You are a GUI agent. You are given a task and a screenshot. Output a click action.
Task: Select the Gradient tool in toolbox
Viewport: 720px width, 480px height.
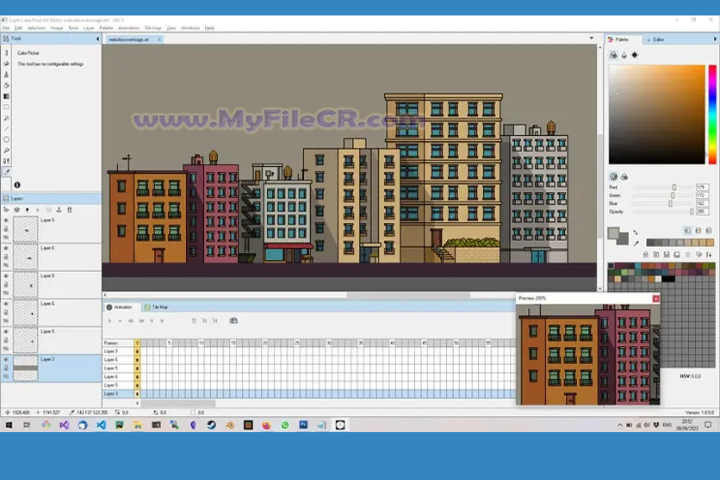pyautogui.click(x=6, y=96)
